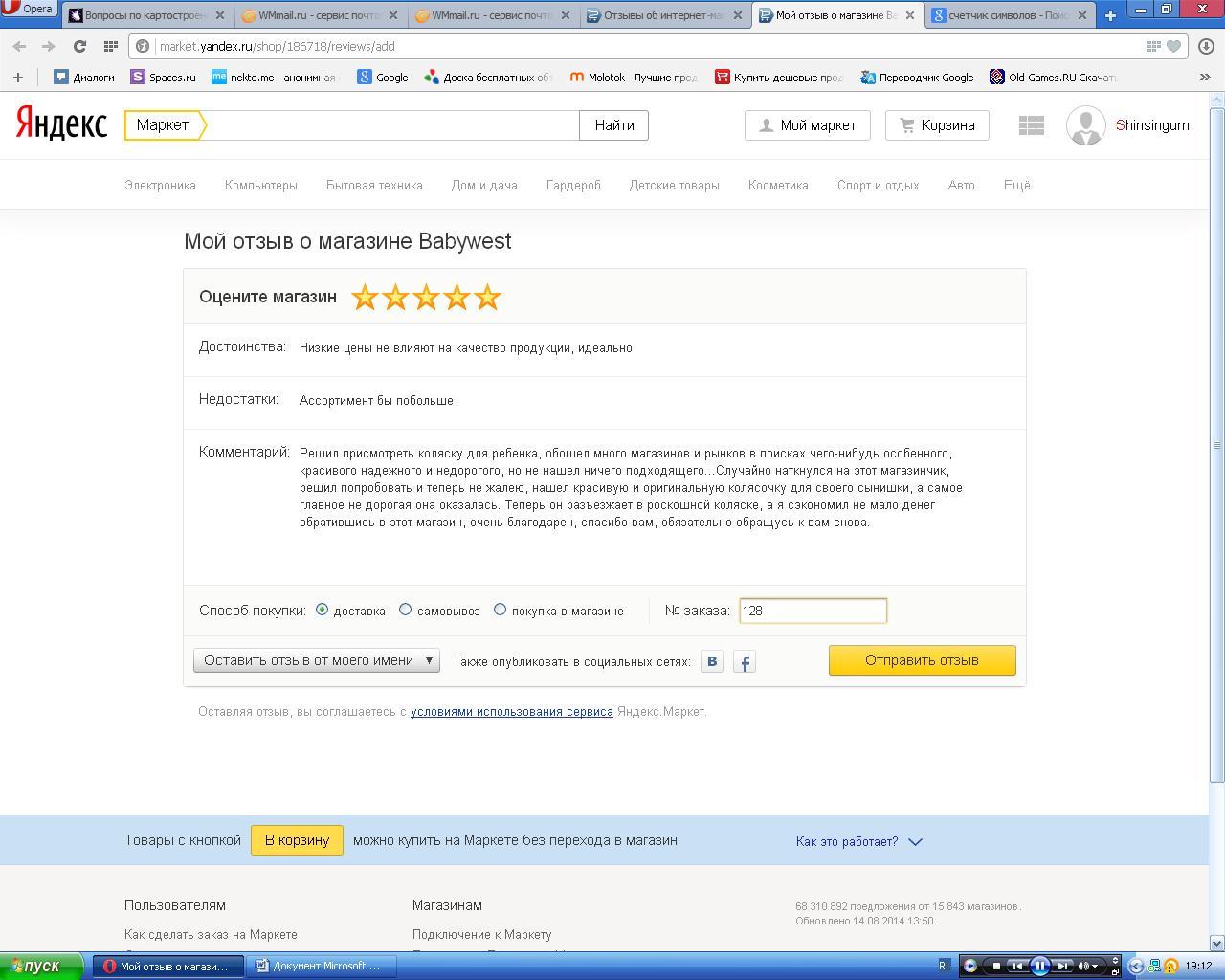Click the Яндекс logo

pos(61,124)
